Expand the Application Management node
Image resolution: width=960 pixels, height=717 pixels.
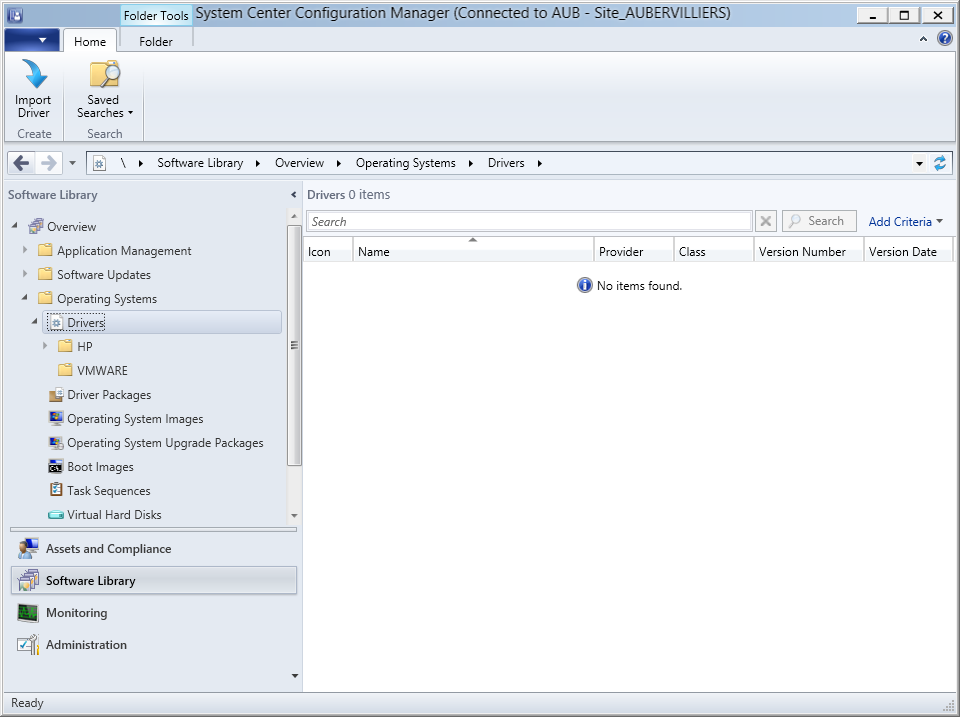(25, 250)
